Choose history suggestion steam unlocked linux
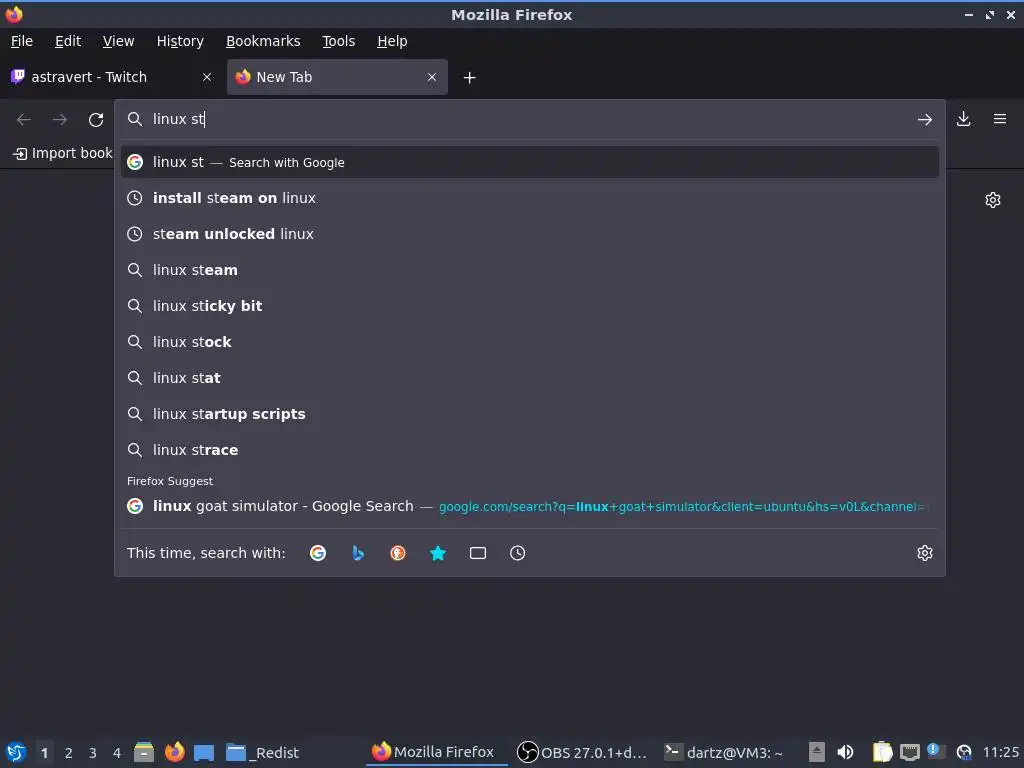Viewport: 1024px width, 768px height. pyautogui.click(x=530, y=234)
